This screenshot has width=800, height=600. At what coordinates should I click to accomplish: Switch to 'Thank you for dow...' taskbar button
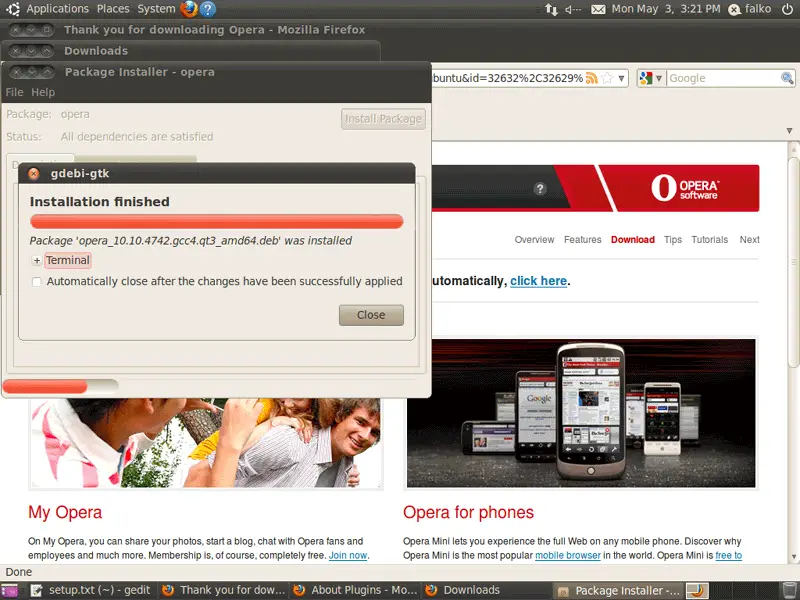click(x=223, y=590)
